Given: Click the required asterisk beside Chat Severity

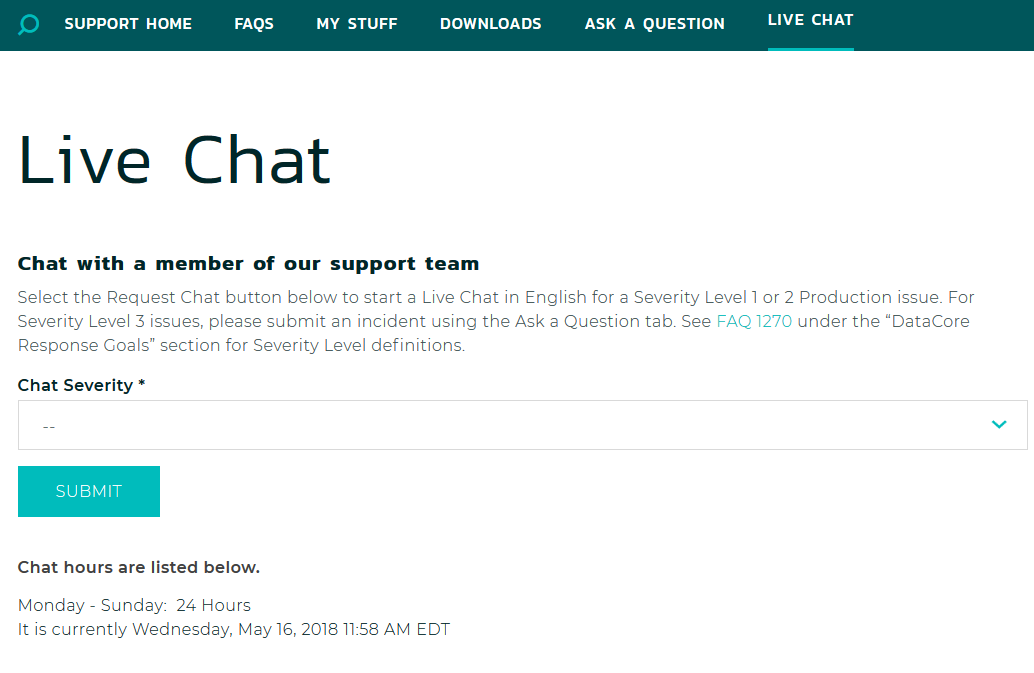Looking at the screenshot, I should point(142,384).
